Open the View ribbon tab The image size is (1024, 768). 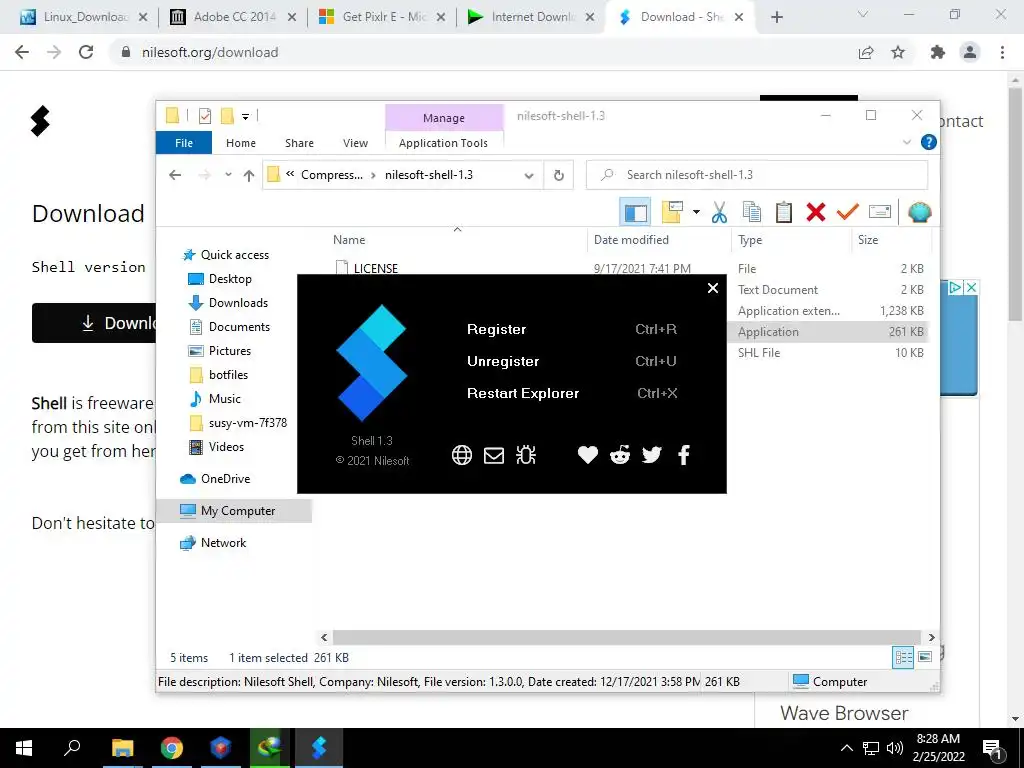[355, 143]
